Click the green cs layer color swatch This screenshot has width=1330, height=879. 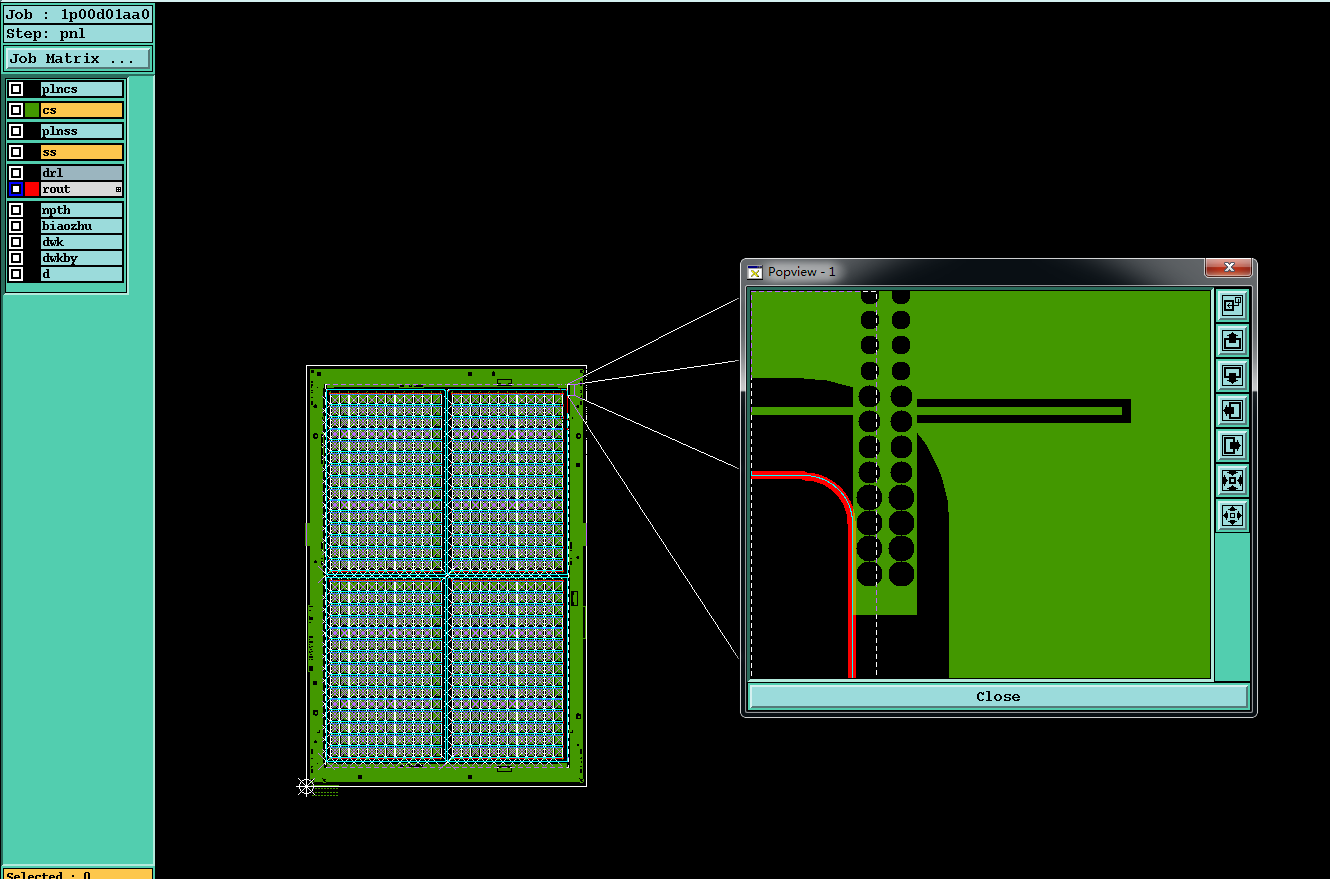tap(32, 110)
